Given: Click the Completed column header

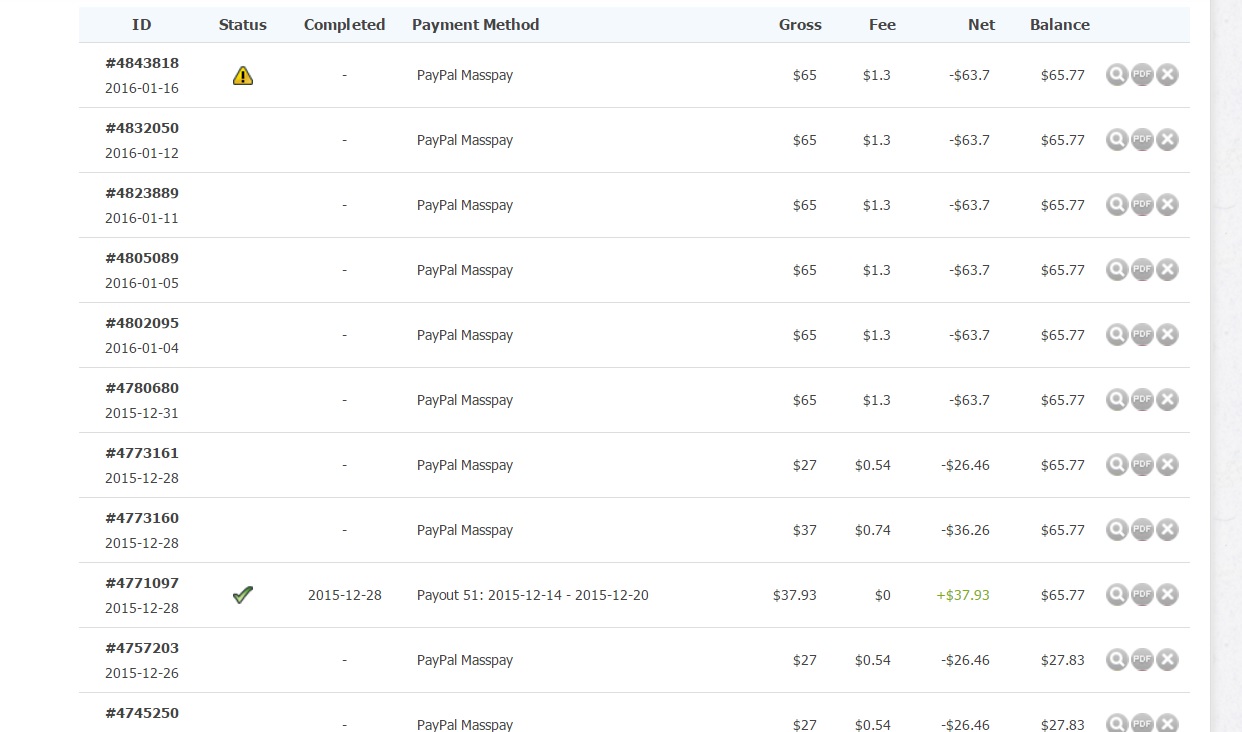Looking at the screenshot, I should (344, 25).
